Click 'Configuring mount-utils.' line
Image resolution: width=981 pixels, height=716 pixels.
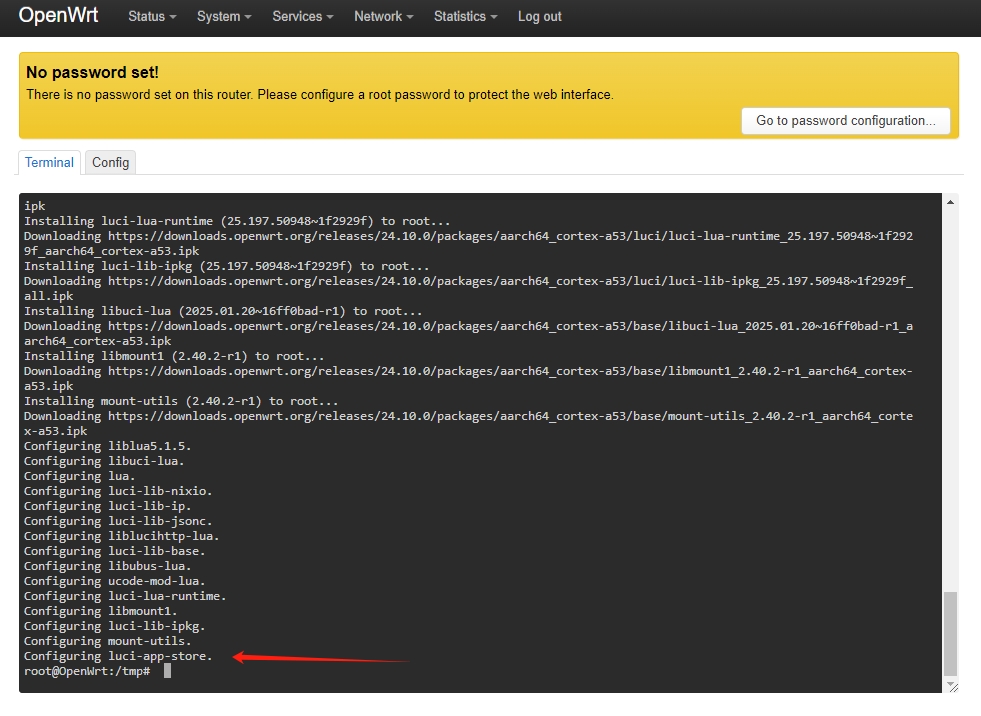(108, 641)
